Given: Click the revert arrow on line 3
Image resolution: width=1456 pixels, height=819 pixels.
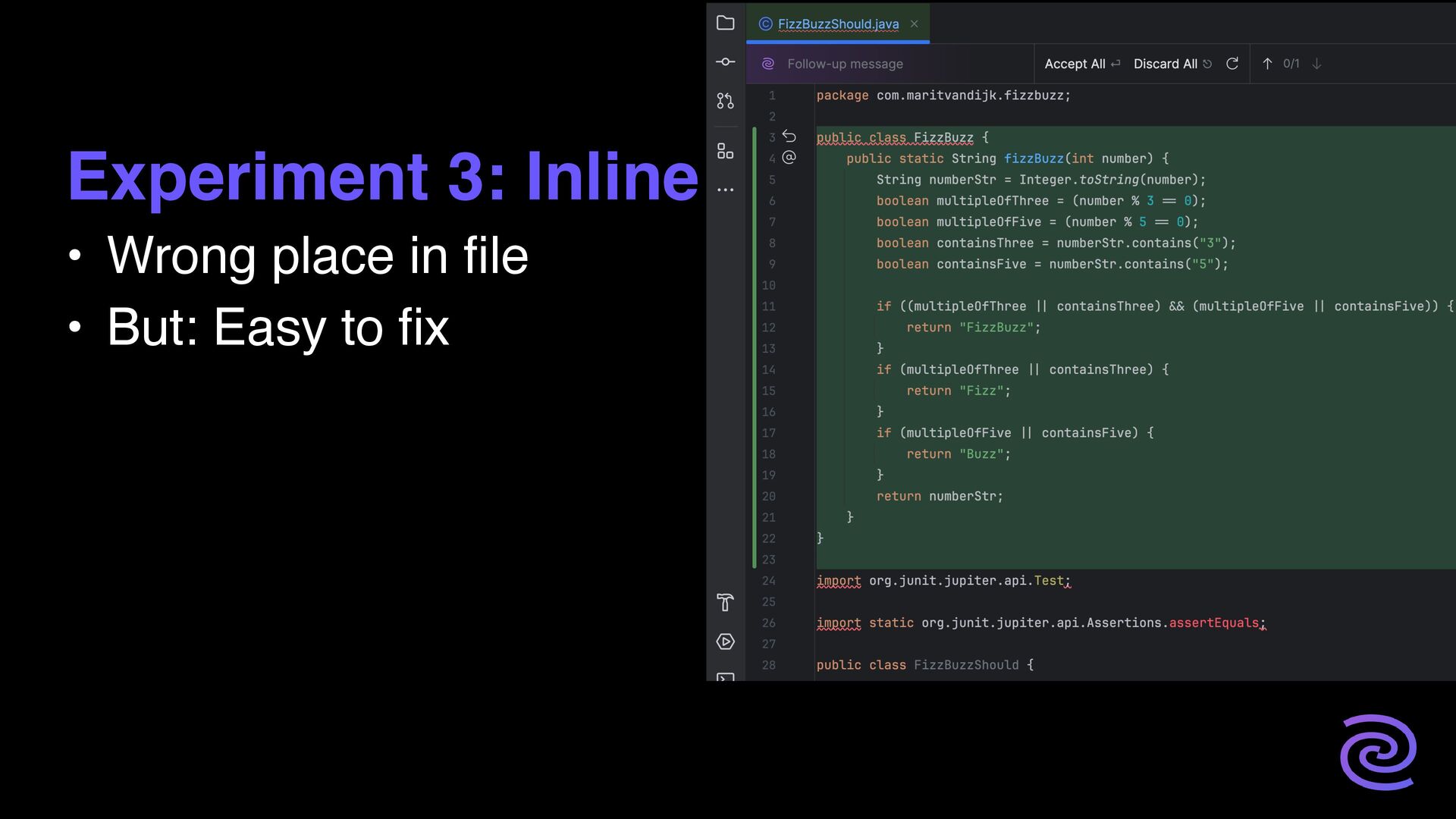Looking at the screenshot, I should [789, 136].
